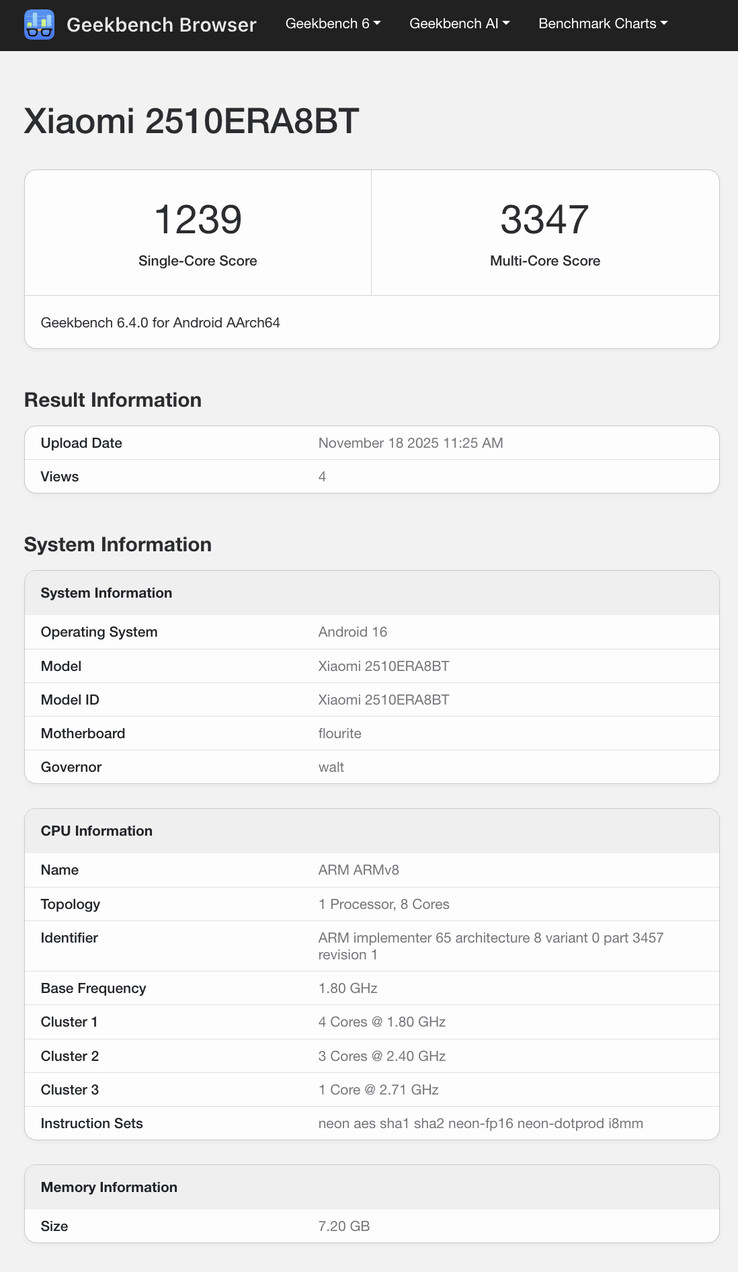The width and height of the screenshot is (738, 1272).
Task: Click the Xiaomi 2510ERA8BT page title
Action: [x=190, y=119]
